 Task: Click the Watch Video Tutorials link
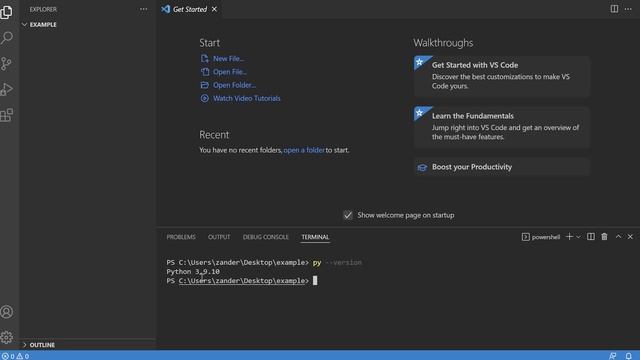(247, 98)
